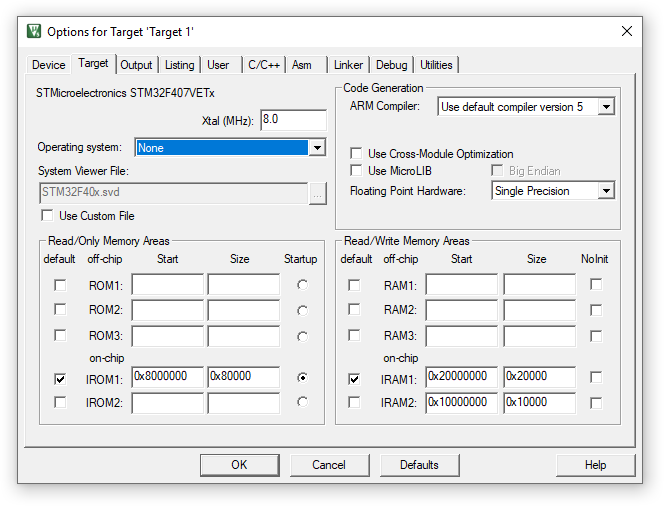This screenshot has width=664, height=506.
Task: Open the Debug tab
Action: click(x=392, y=65)
